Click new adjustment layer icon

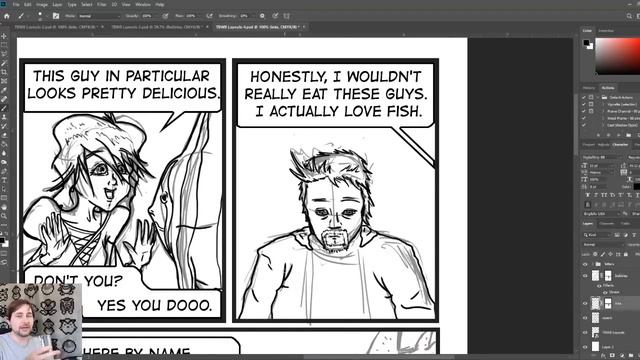point(622,356)
